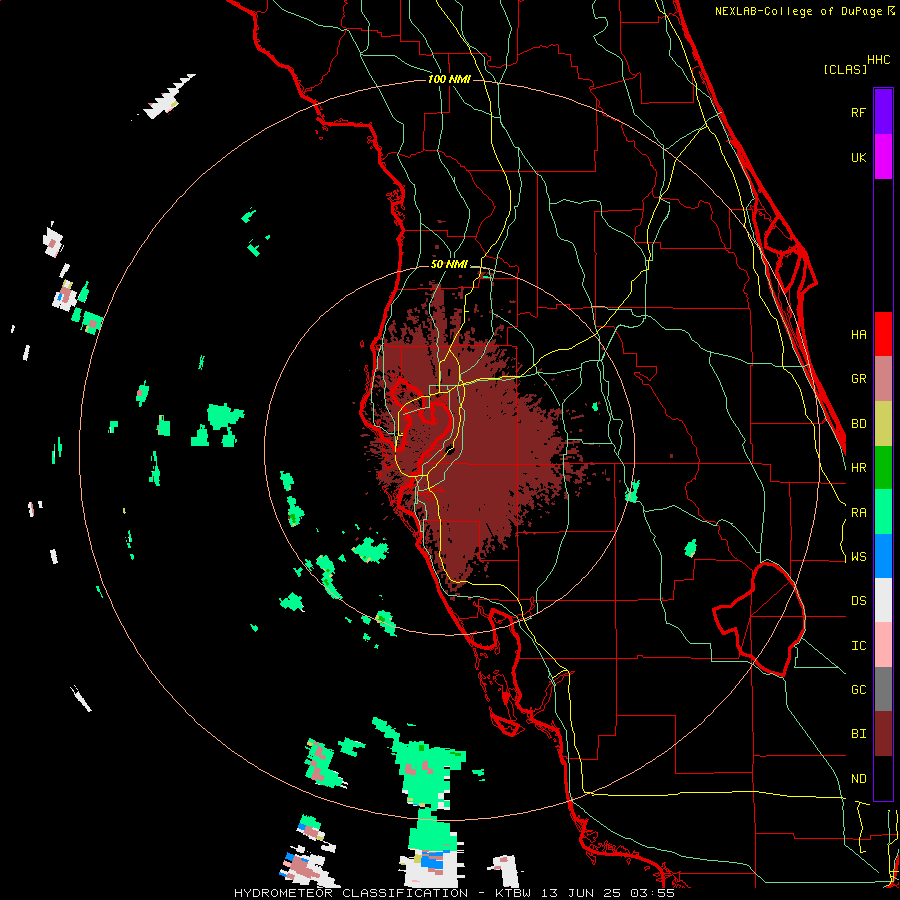Click the 'UK' legend label
900x900 pixels.
858,157
